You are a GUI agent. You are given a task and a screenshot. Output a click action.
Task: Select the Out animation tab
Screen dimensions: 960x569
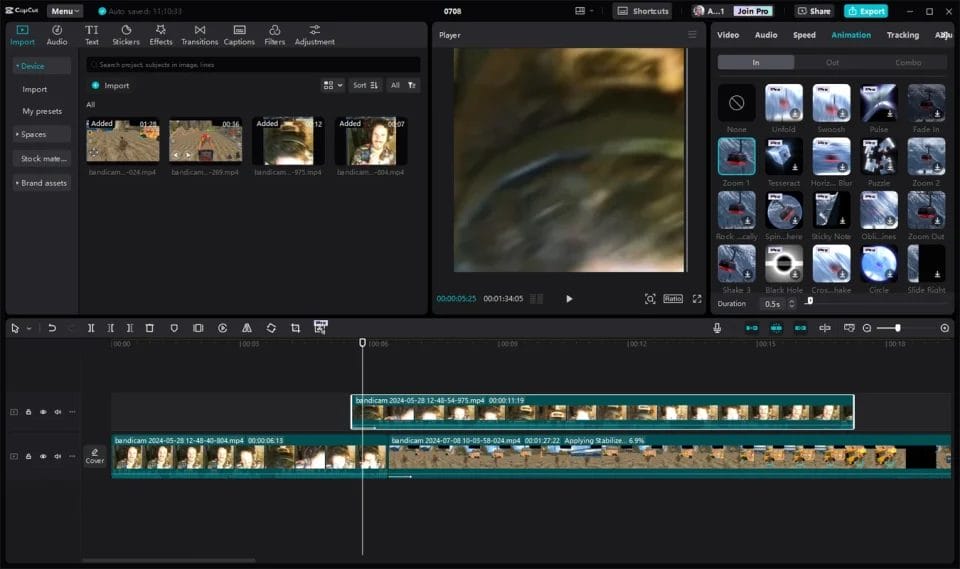click(832, 62)
